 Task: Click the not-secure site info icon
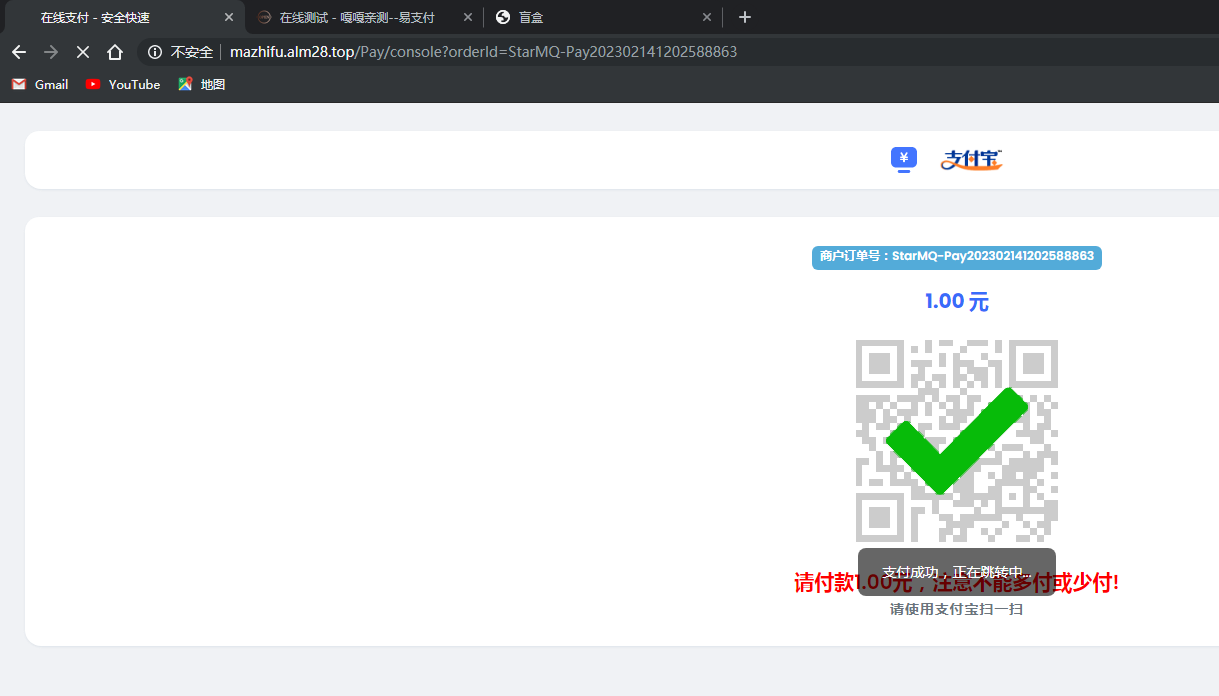click(155, 52)
